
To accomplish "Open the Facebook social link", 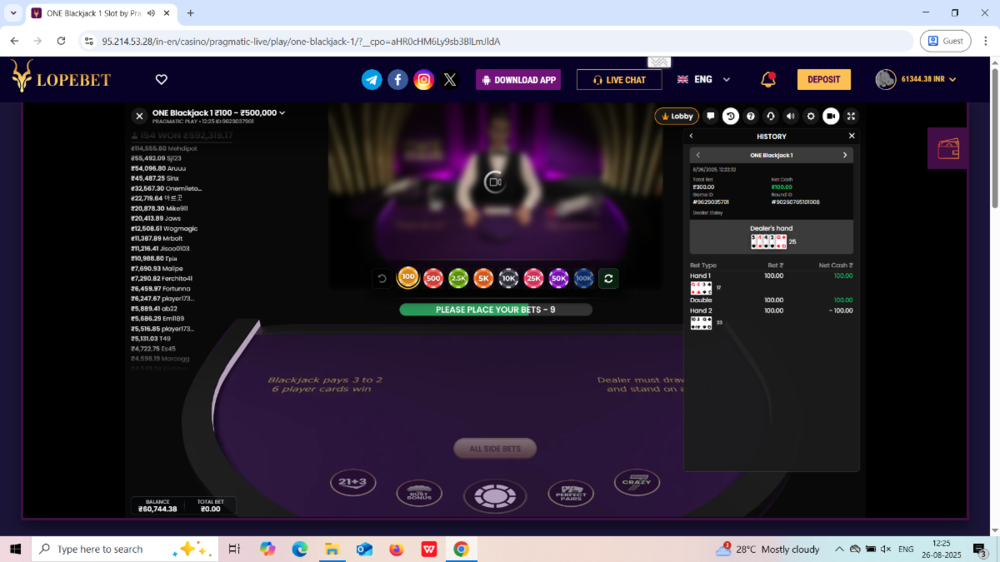I will [398, 80].
